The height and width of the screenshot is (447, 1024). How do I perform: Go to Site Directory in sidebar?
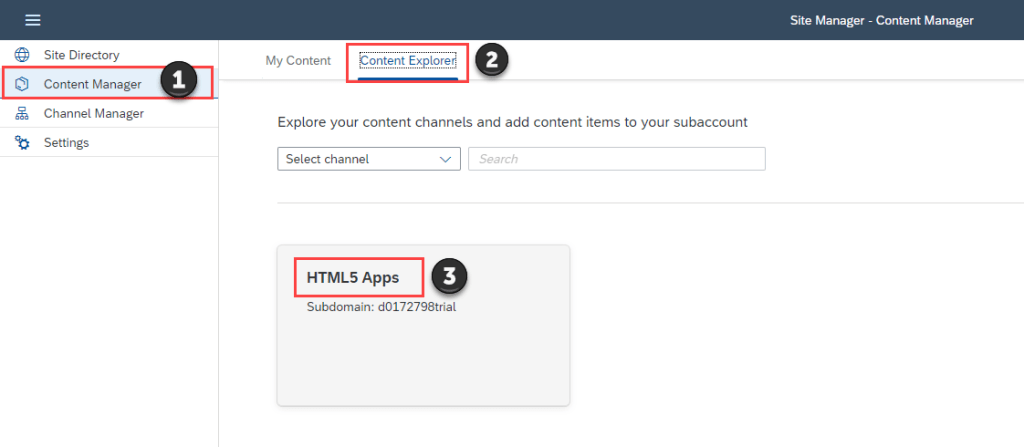pyautogui.click(x=81, y=55)
